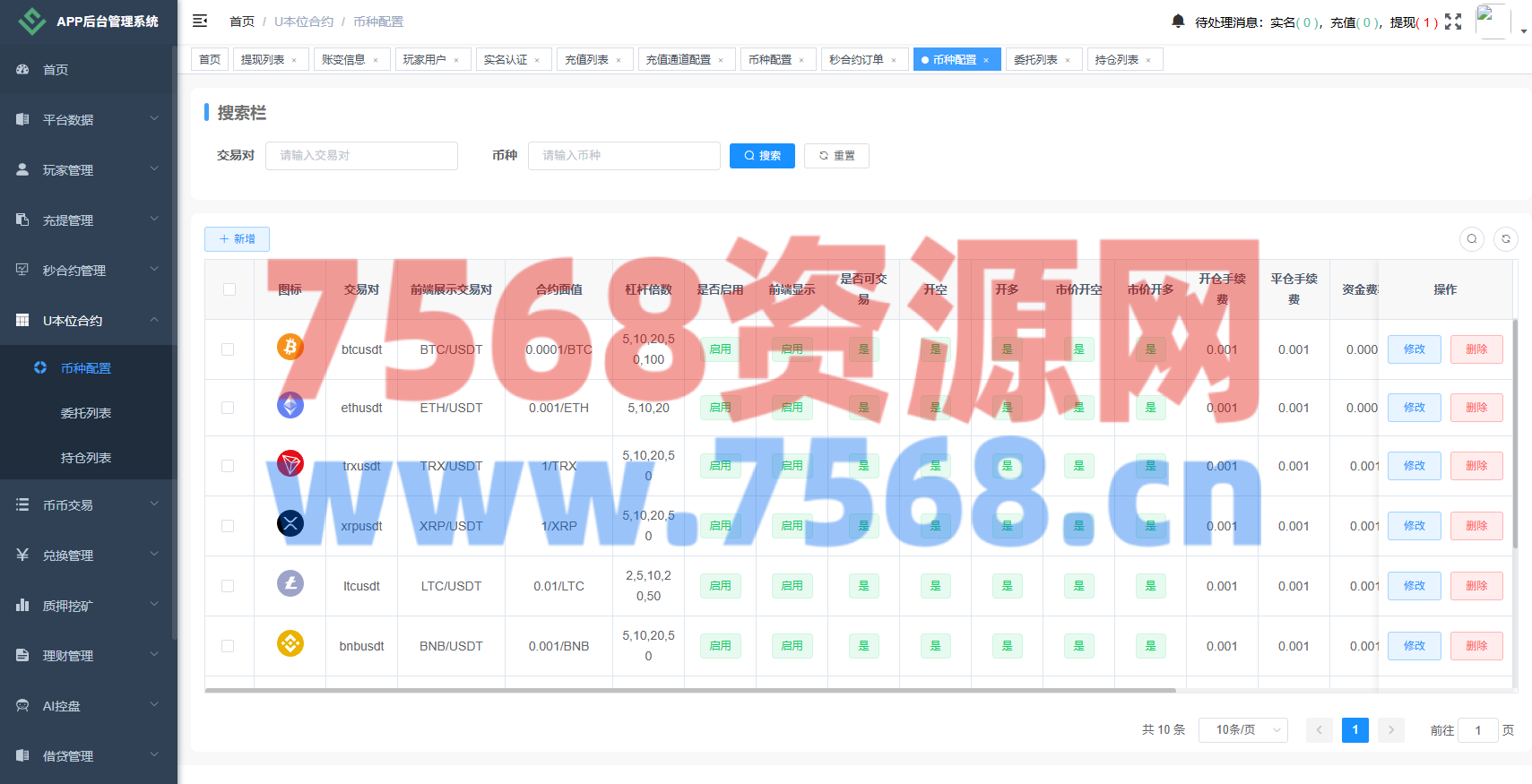
Task: Focus the 交易对 search input field
Action: 361,156
